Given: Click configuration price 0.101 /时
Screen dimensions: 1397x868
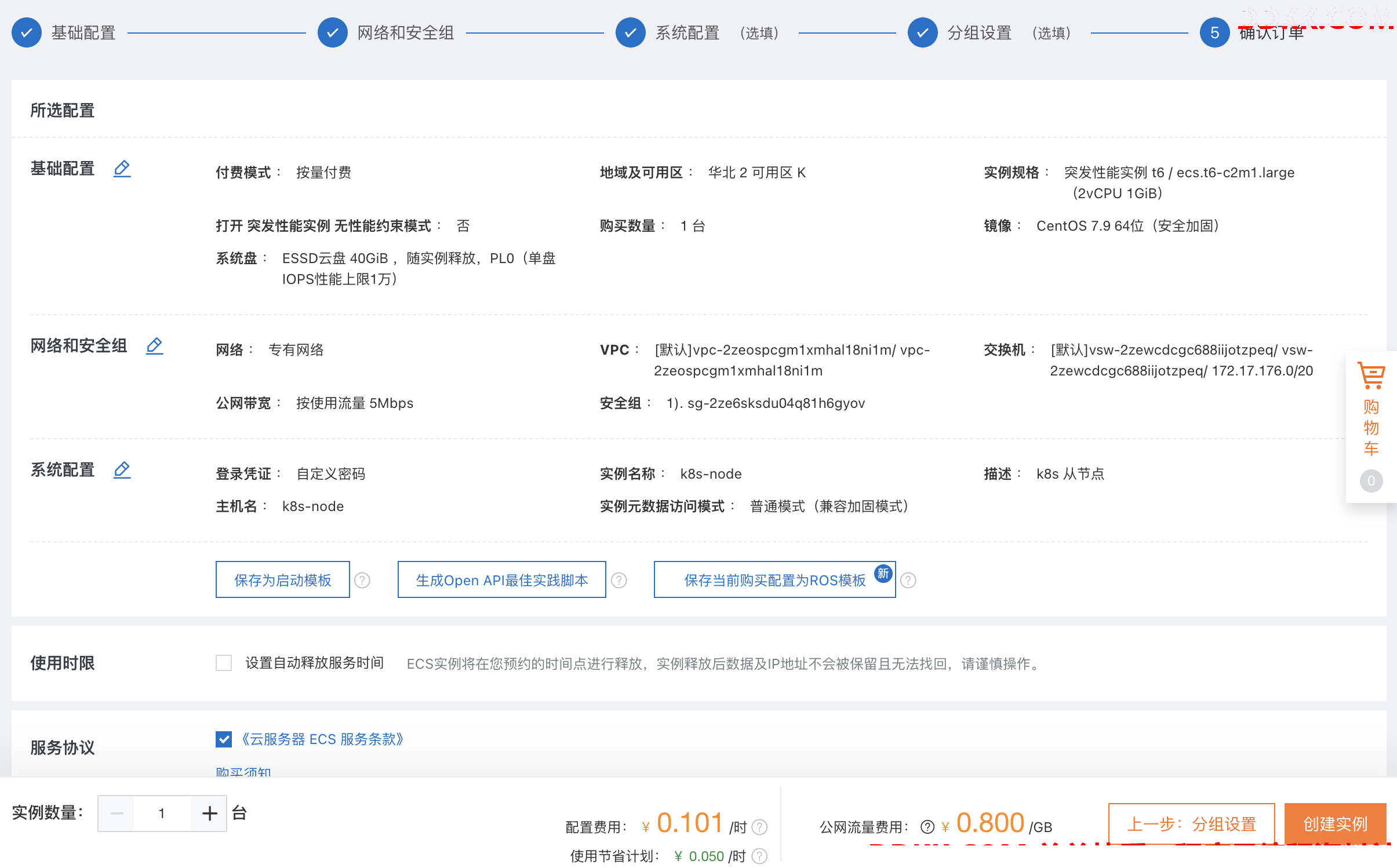Looking at the screenshot, I should pos(694,823).
